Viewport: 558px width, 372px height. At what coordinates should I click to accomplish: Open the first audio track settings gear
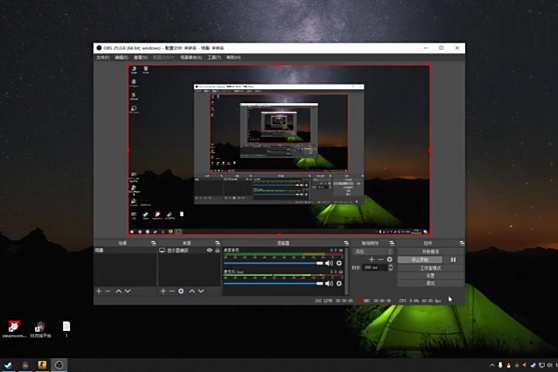point(339,263)
